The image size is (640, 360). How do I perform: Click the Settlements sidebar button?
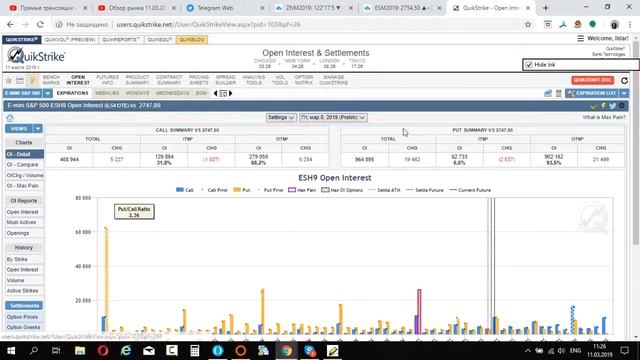point(24,306)
